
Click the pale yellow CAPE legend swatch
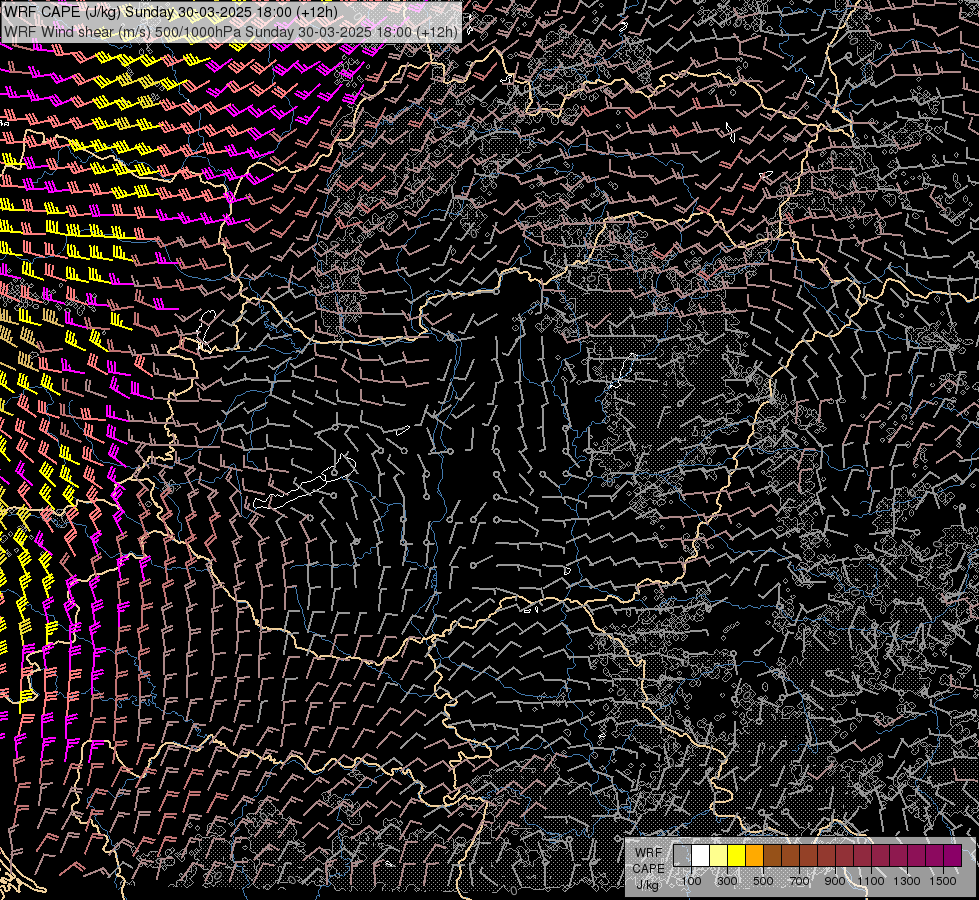[719, 856]
